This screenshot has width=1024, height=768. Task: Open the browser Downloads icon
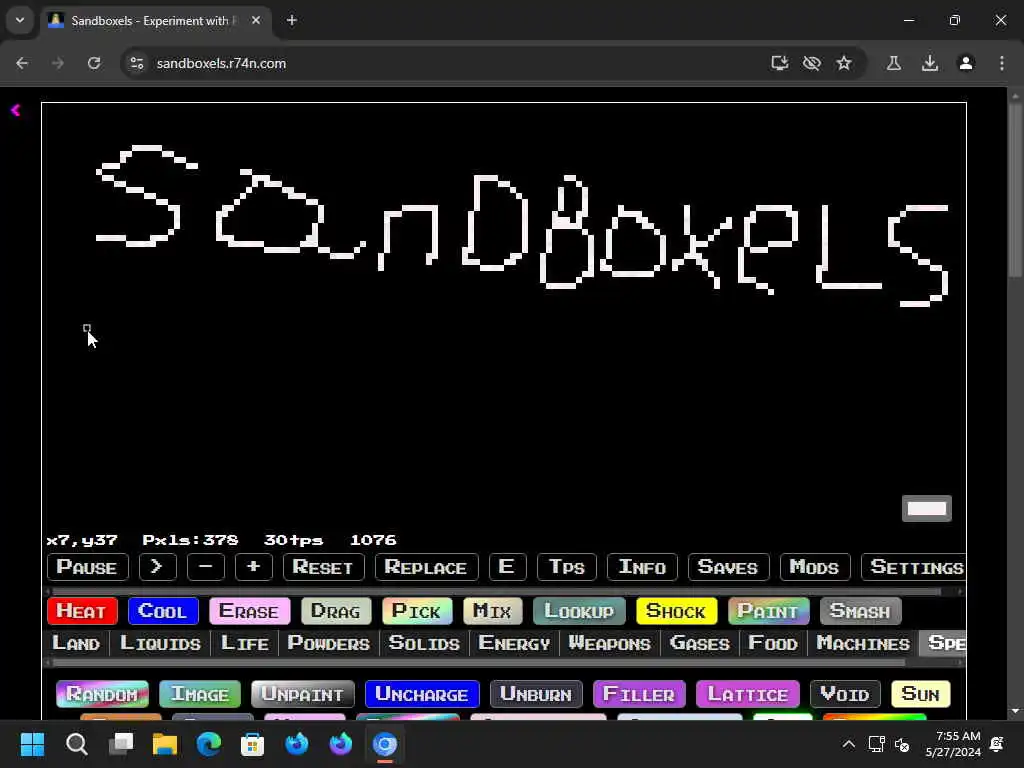pos(930,63)
